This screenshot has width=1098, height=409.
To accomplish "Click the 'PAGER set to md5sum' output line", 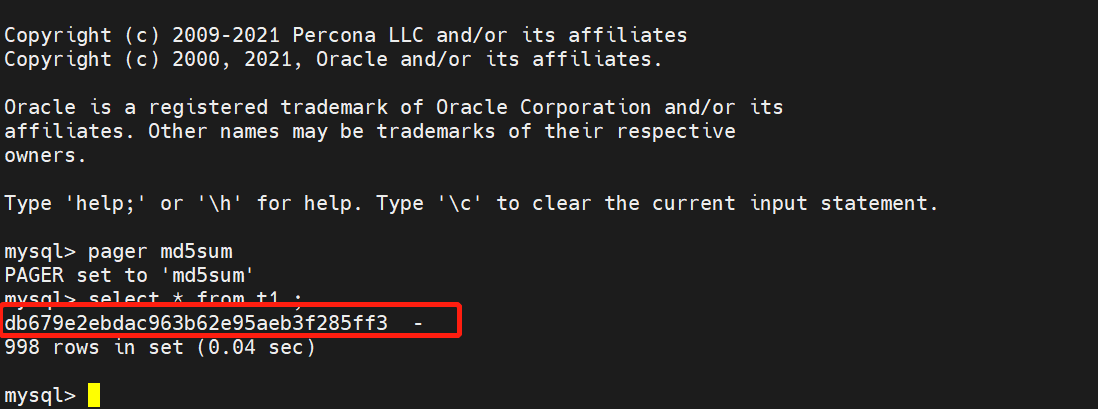I will coord(129,275).
